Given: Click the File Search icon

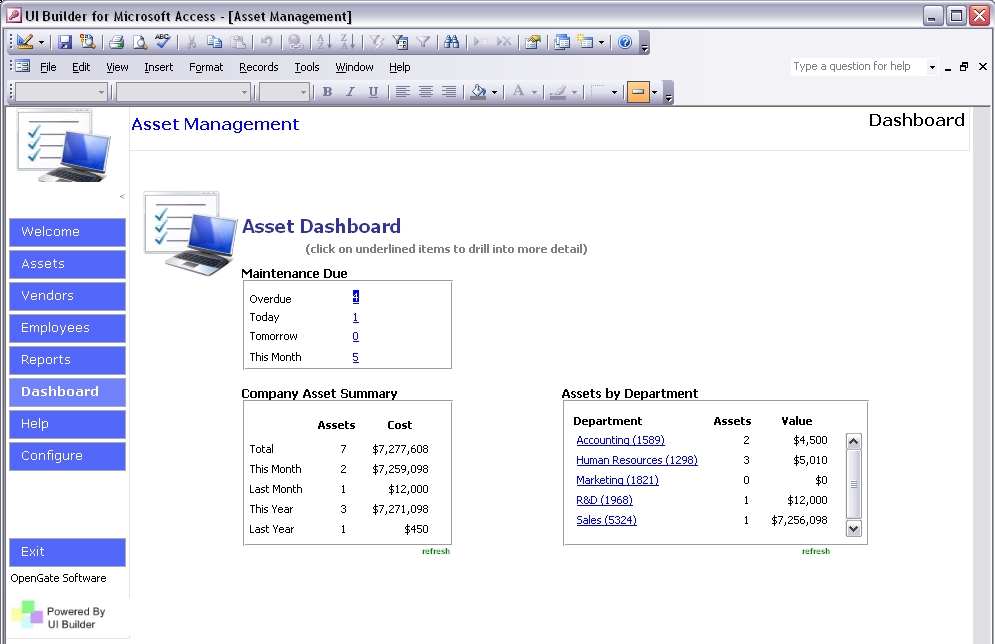Looking at the screenshot, I should click(88, 42).
